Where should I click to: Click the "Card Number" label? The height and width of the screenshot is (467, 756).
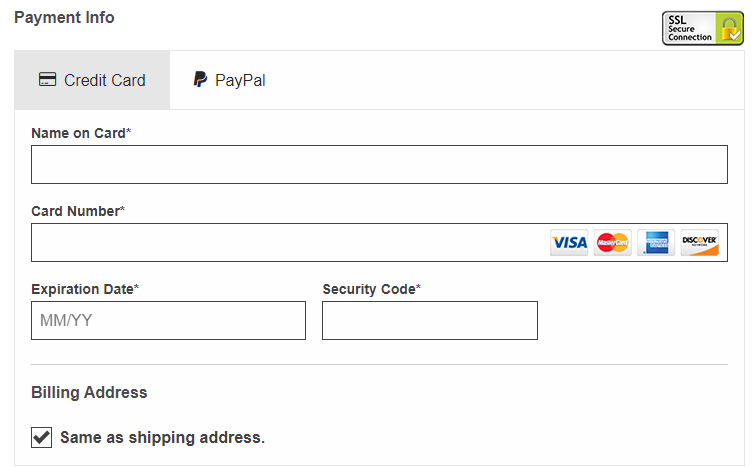[x=75, y=211]
